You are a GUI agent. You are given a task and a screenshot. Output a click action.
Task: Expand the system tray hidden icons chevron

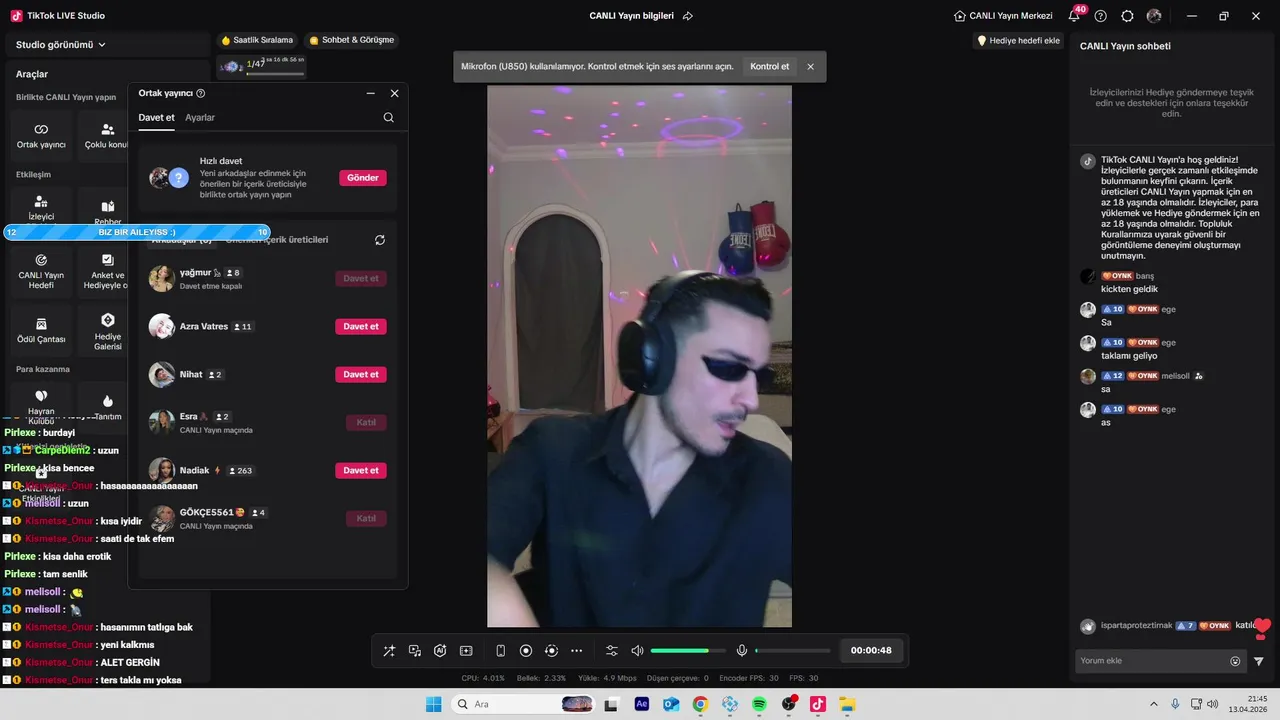pyautogui.click(x=1153, y=704)
